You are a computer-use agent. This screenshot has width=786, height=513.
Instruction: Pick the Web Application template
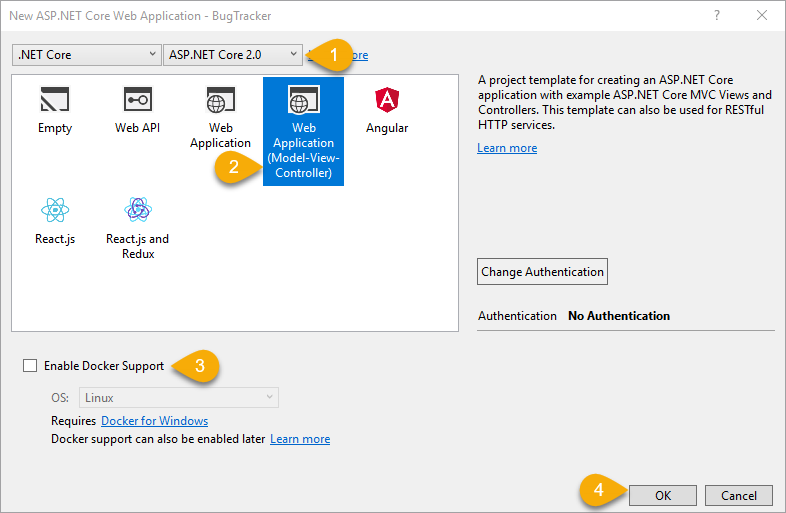coord(221,118)
